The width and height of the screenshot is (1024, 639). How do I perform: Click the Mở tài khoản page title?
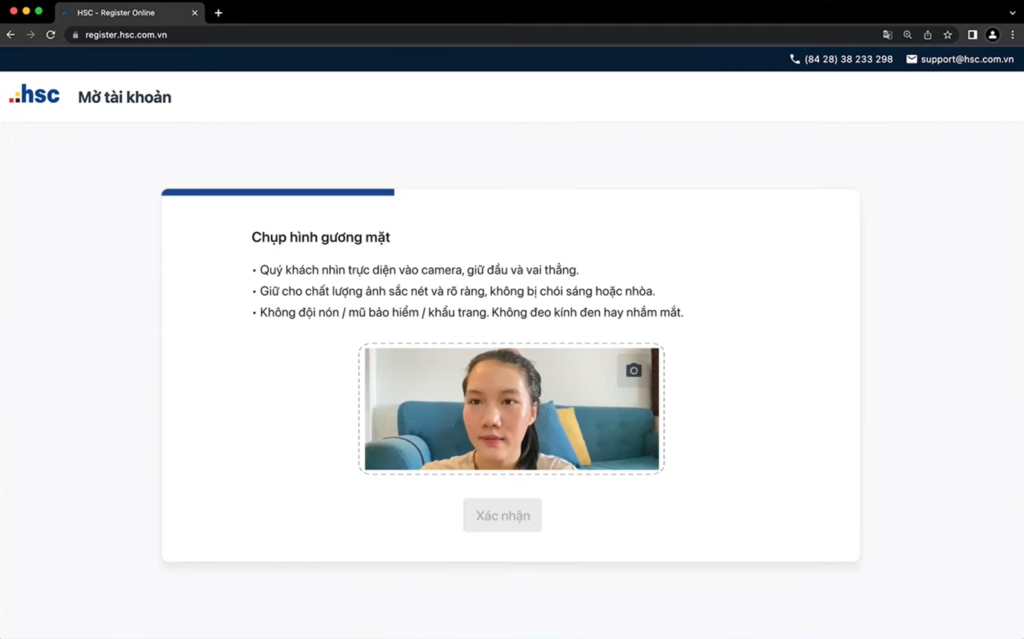125,97
